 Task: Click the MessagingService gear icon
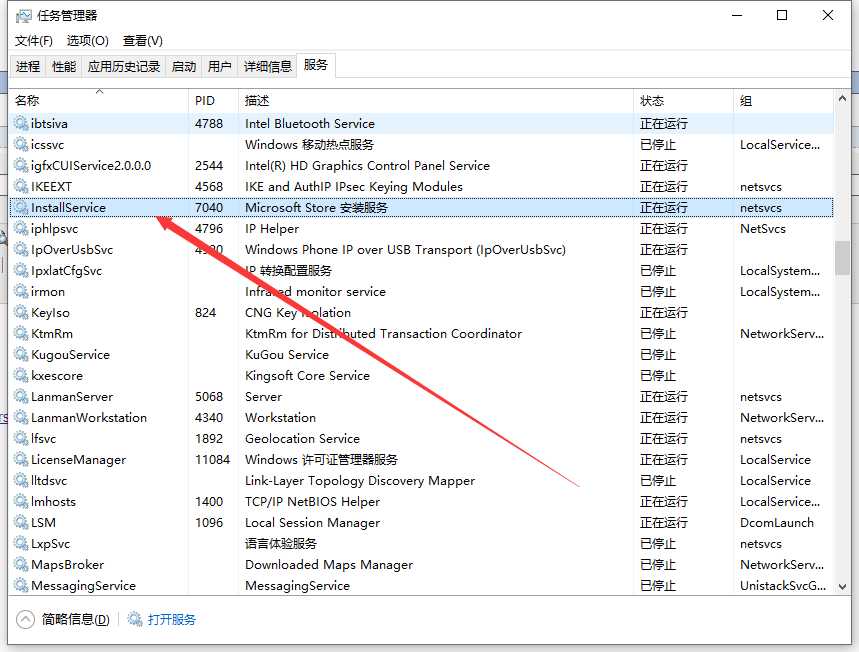(x=21, y=586)
